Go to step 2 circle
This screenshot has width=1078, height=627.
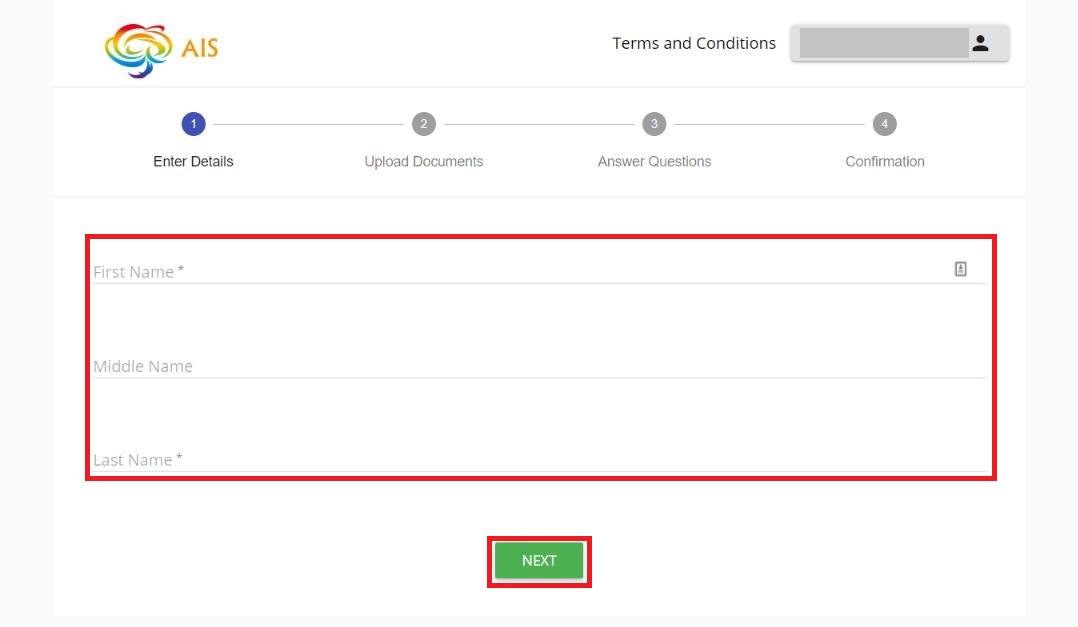tap(424, 124)
